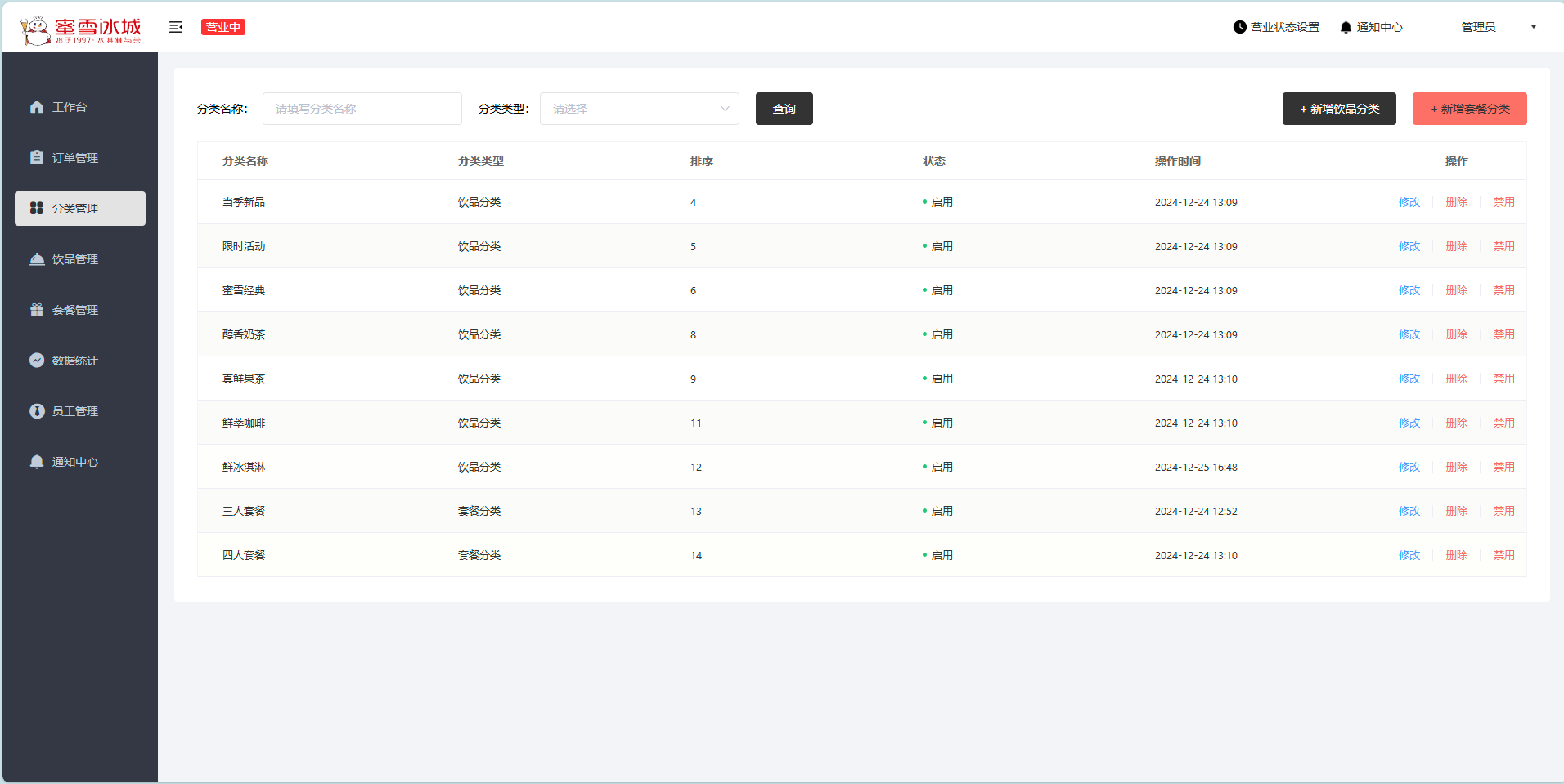Toggle 禁用 for the 鲜萃咖啡 row
Screen dimensions: 1564x784
(1503, 423)
